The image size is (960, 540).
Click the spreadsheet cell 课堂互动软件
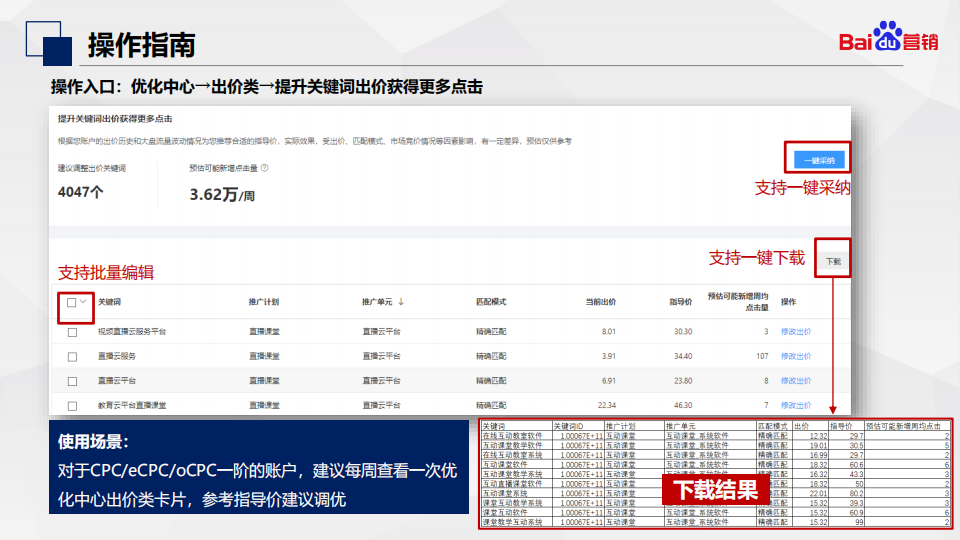(x=505, y=512)
